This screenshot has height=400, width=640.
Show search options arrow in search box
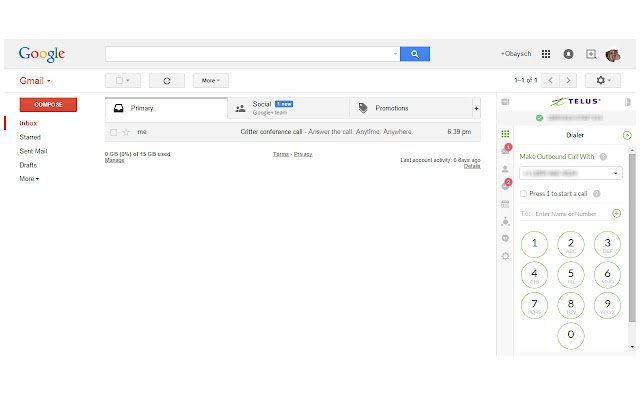(395, 54)
